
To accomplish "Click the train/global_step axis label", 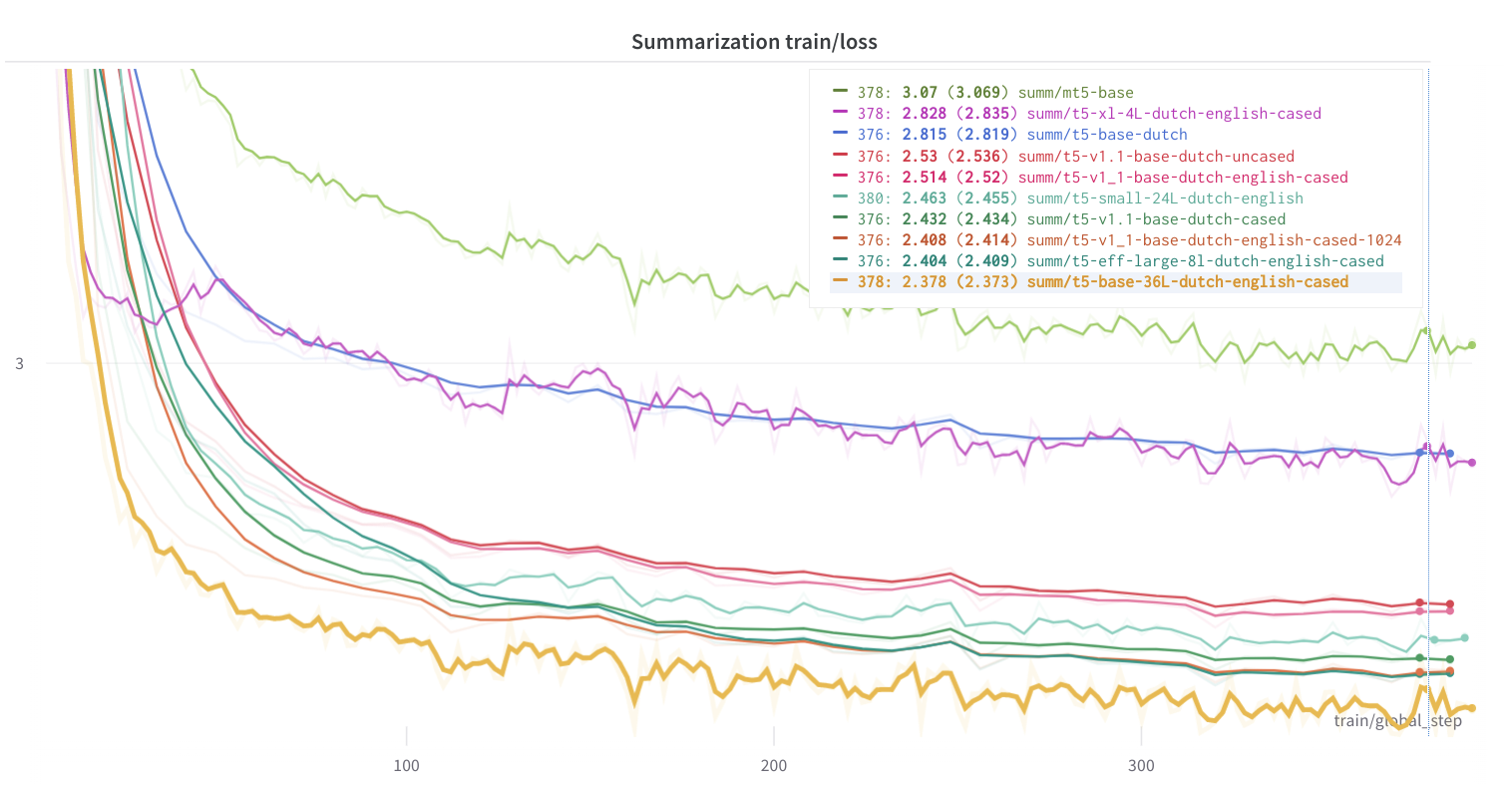I will pyautogui.click(x=1397, y=720).
